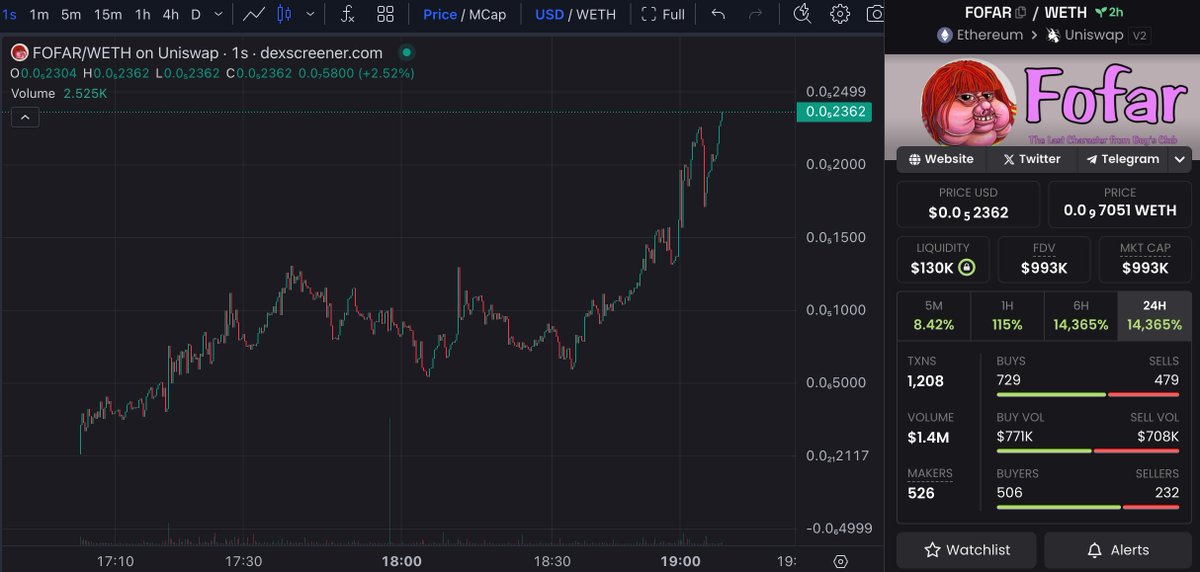Click the PRICE USD value box

(x=968, y=204)
